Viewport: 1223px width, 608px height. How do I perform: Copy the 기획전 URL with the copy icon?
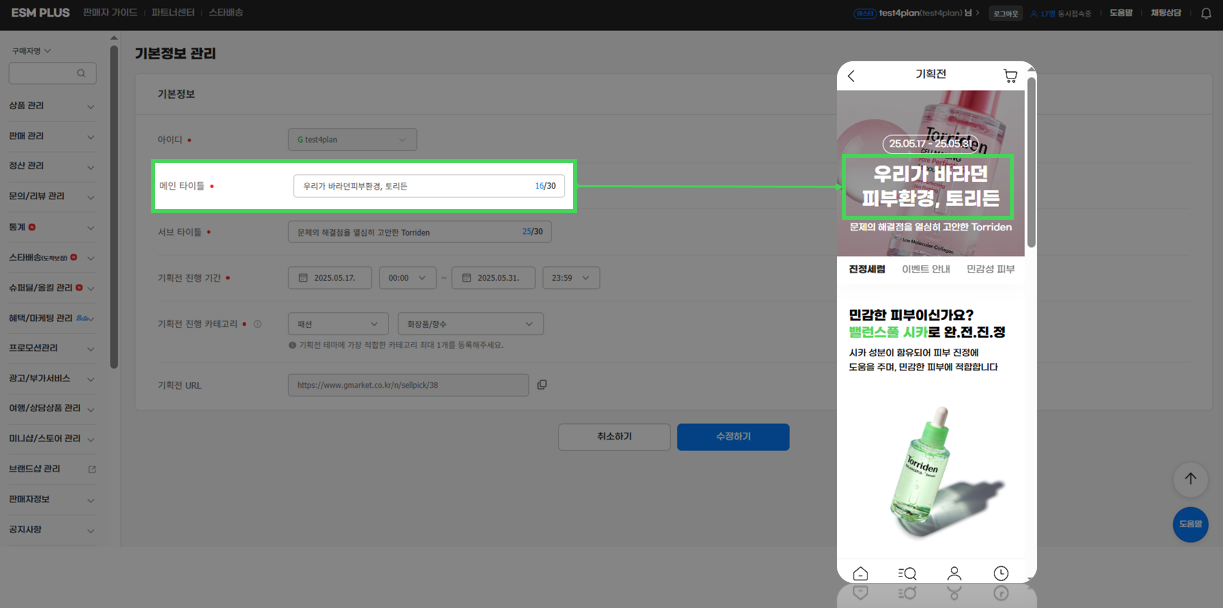click(542, 385)
